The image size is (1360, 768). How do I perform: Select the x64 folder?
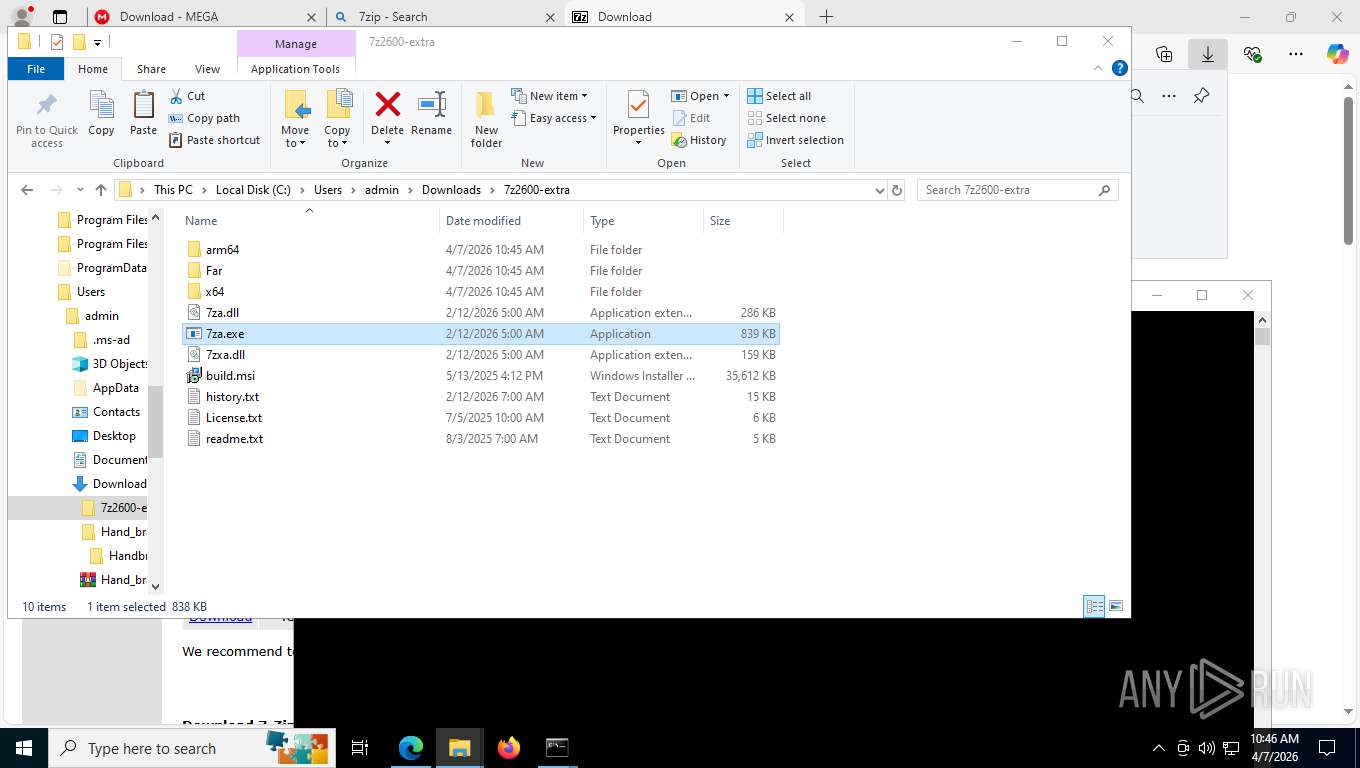click(x=480, y=292)
